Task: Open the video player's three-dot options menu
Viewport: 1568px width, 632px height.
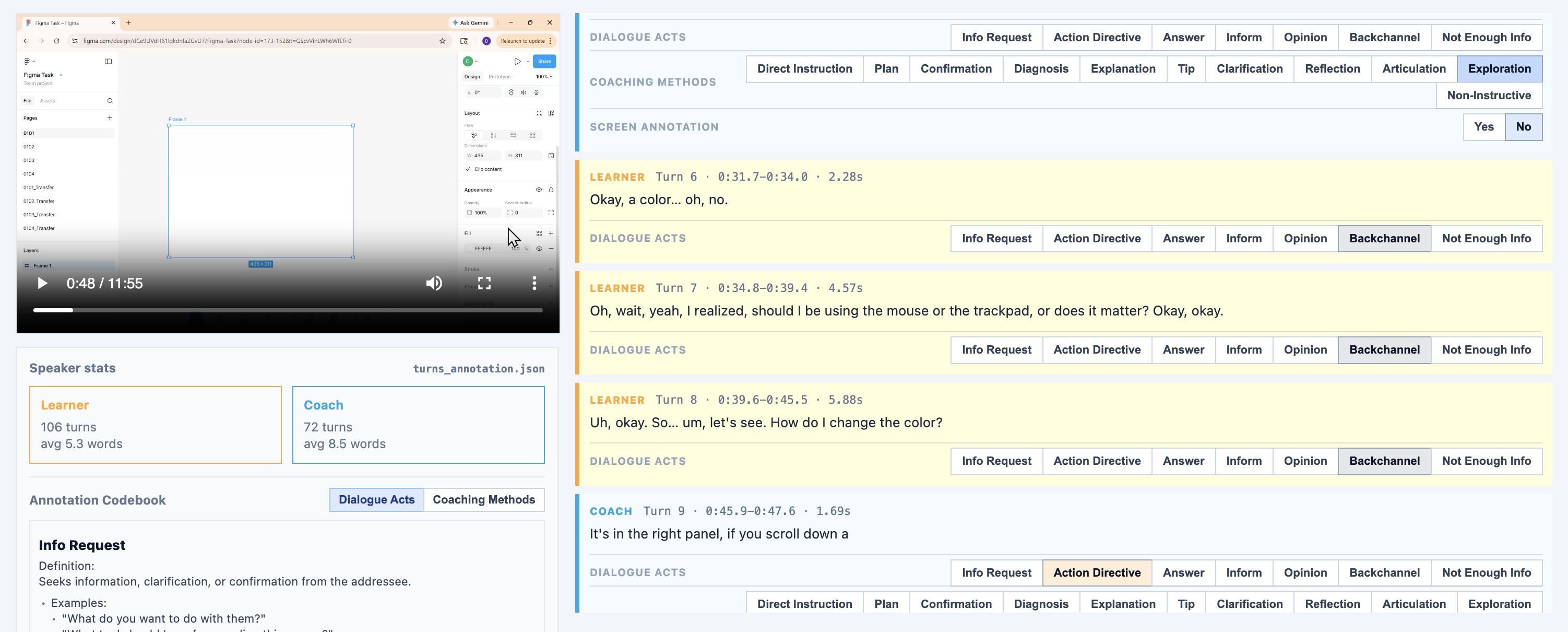Action: (x=534, y=283)
